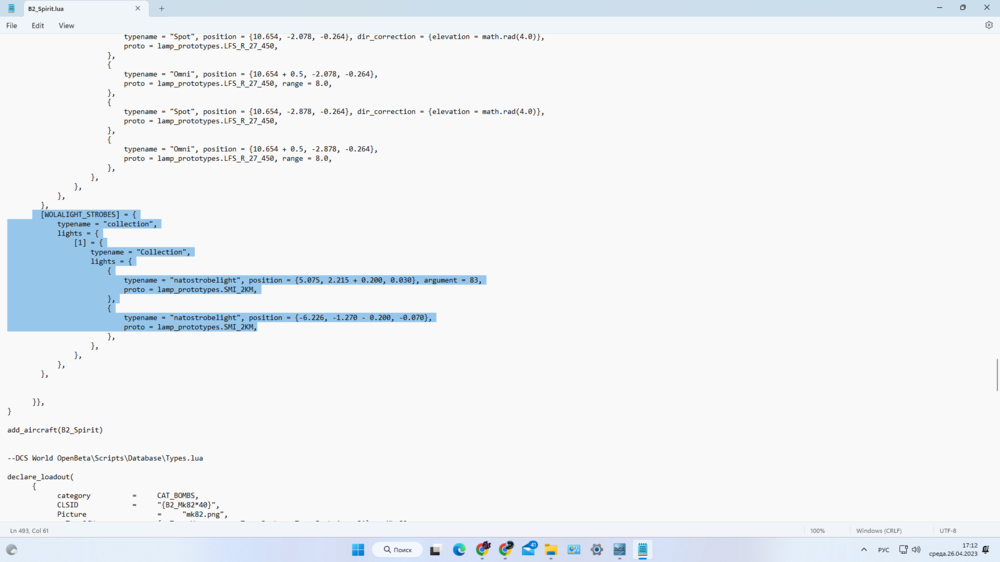This screenshot has width=1000, height=562.
Task: Click the [1] = { line
Action: tap(88, 243)
